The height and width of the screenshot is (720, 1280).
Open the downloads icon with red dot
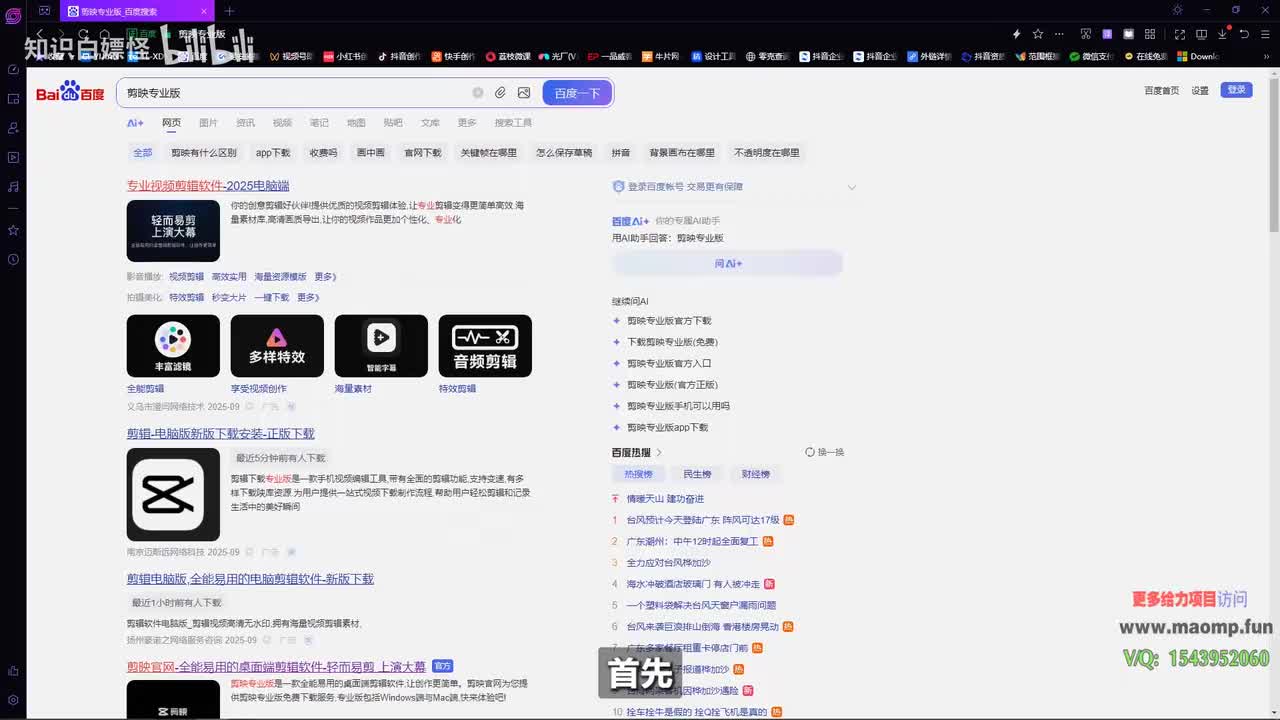1222,33
